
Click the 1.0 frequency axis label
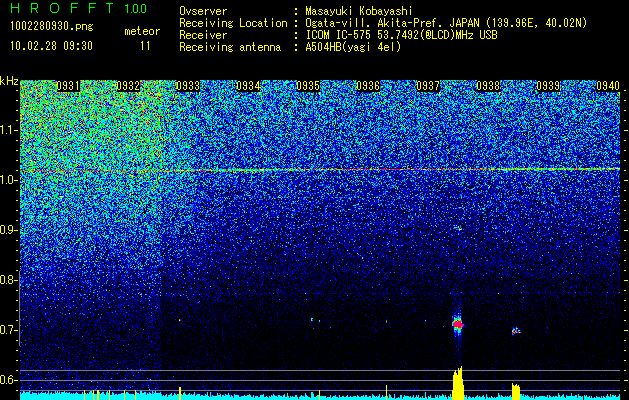tap(8, 181)
